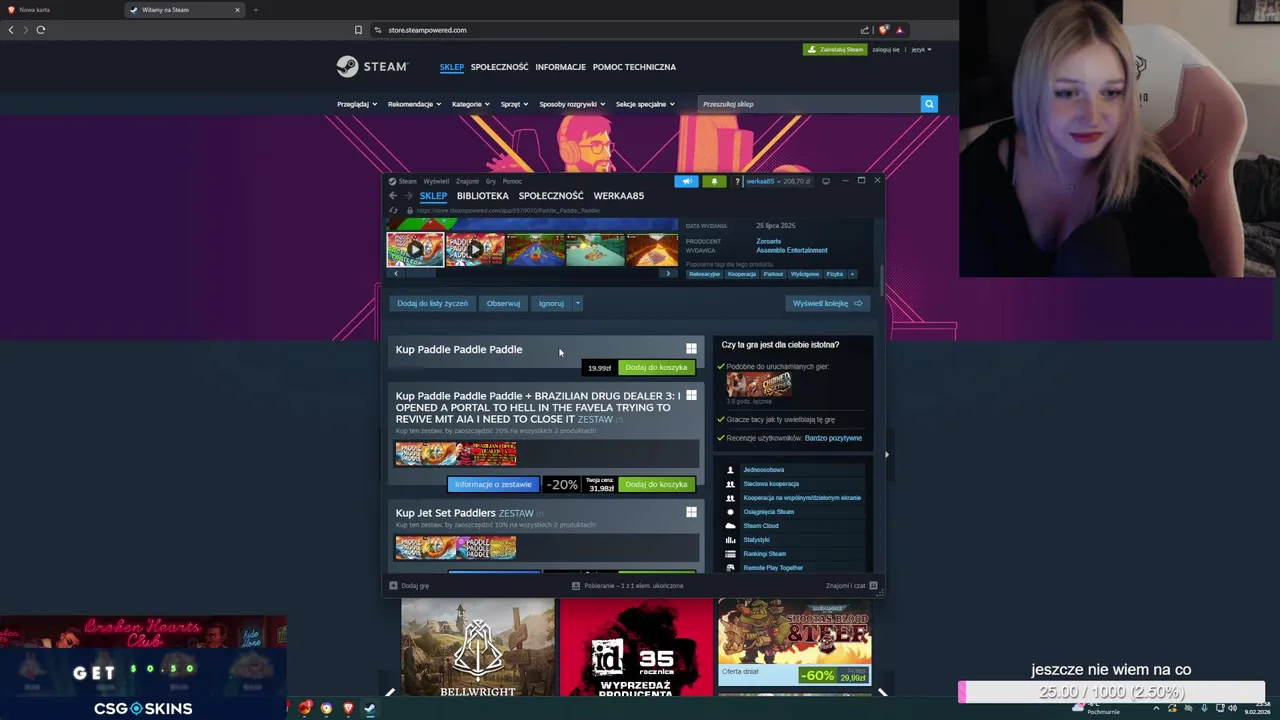The height and width of the screenshot is (720, 1280).
Task: Click the Zoroarts developer link
Action: coord(768,241)
